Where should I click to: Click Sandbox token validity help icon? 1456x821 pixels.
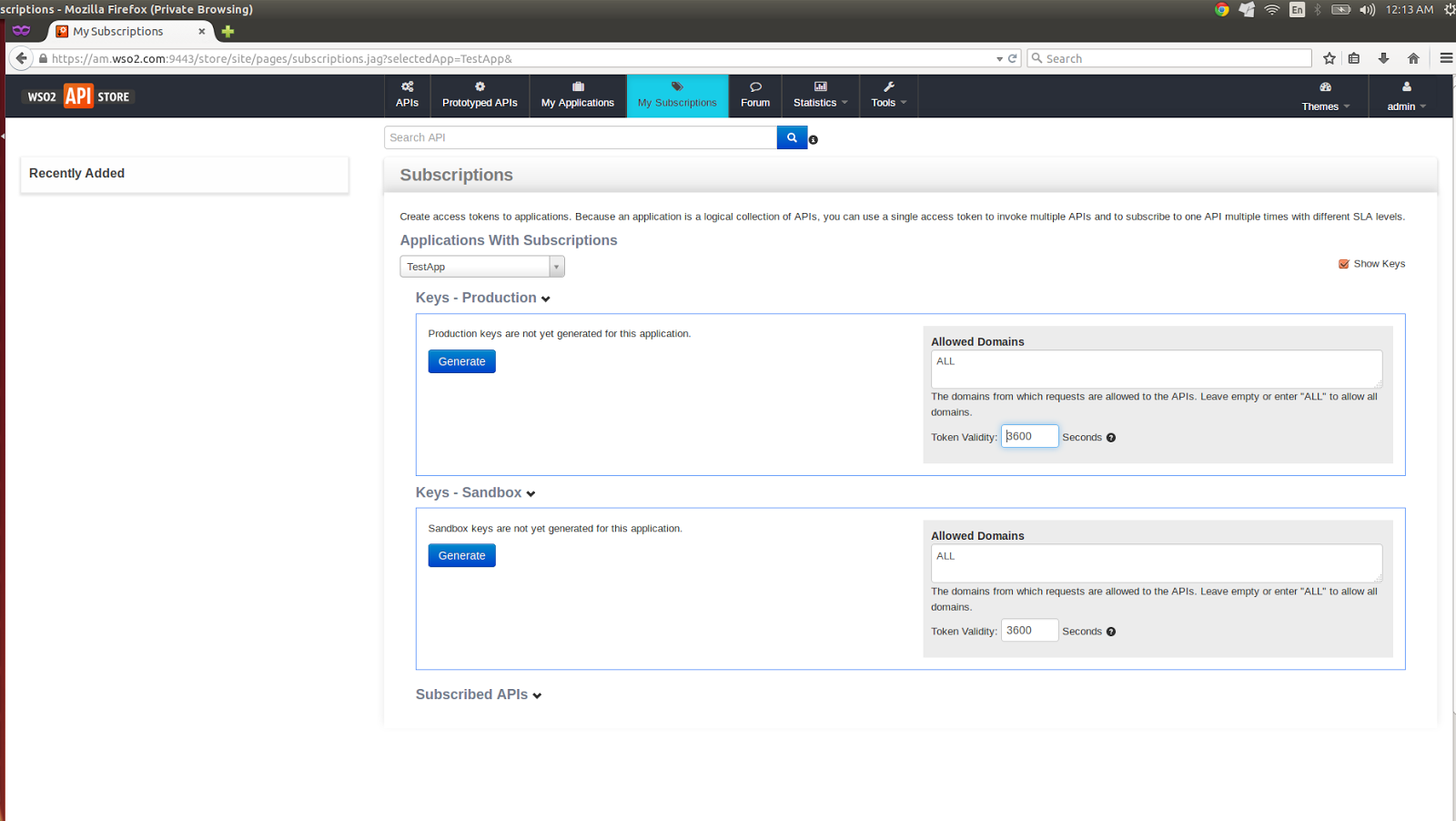click(x=1111, y=632)
